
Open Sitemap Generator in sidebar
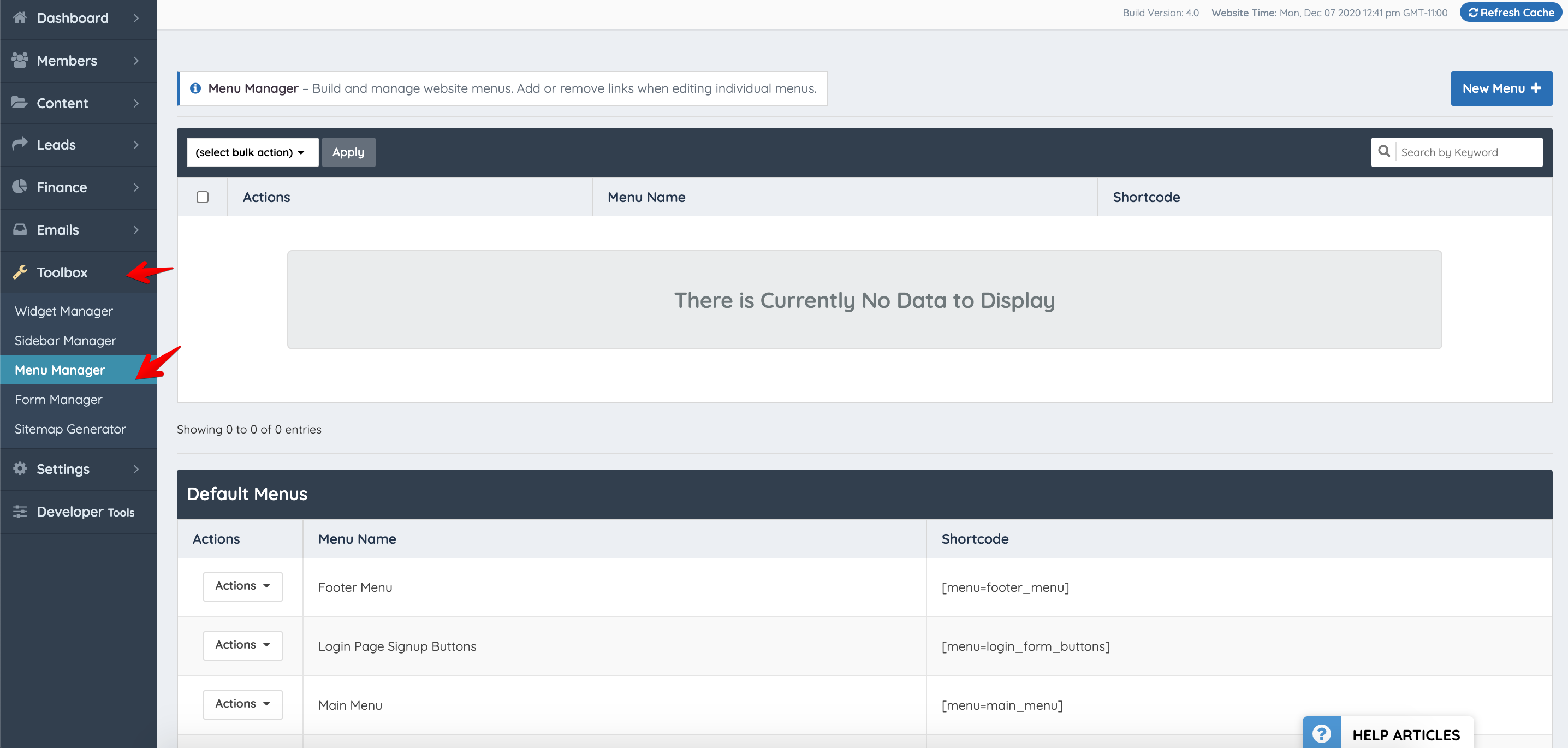(70, 429)
